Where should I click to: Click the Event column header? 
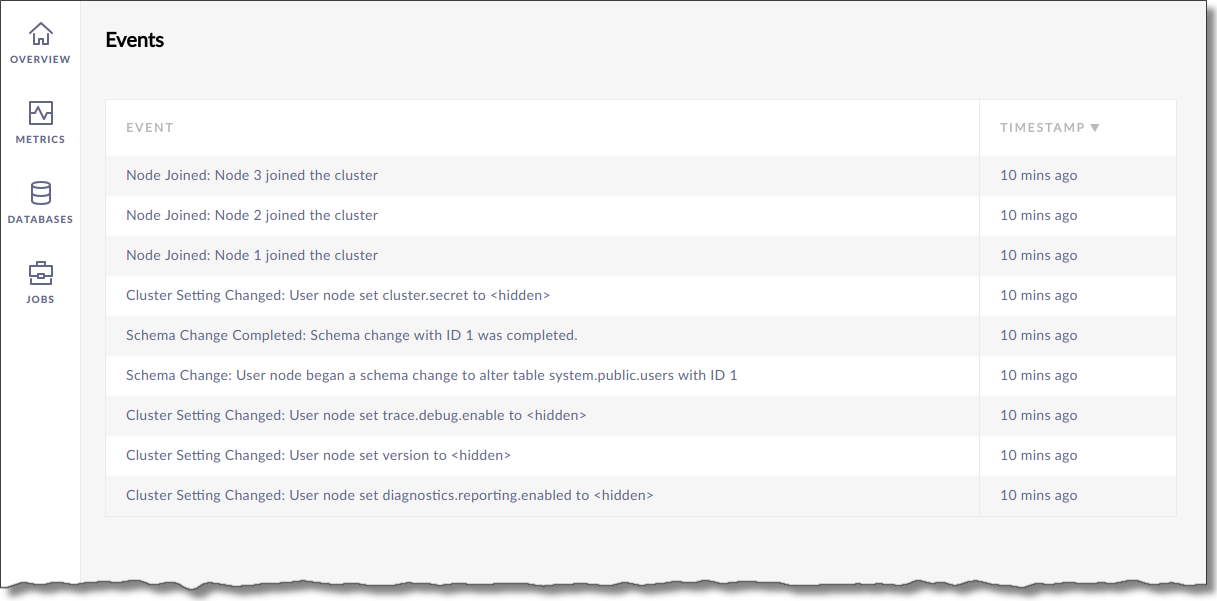point(150,128)
